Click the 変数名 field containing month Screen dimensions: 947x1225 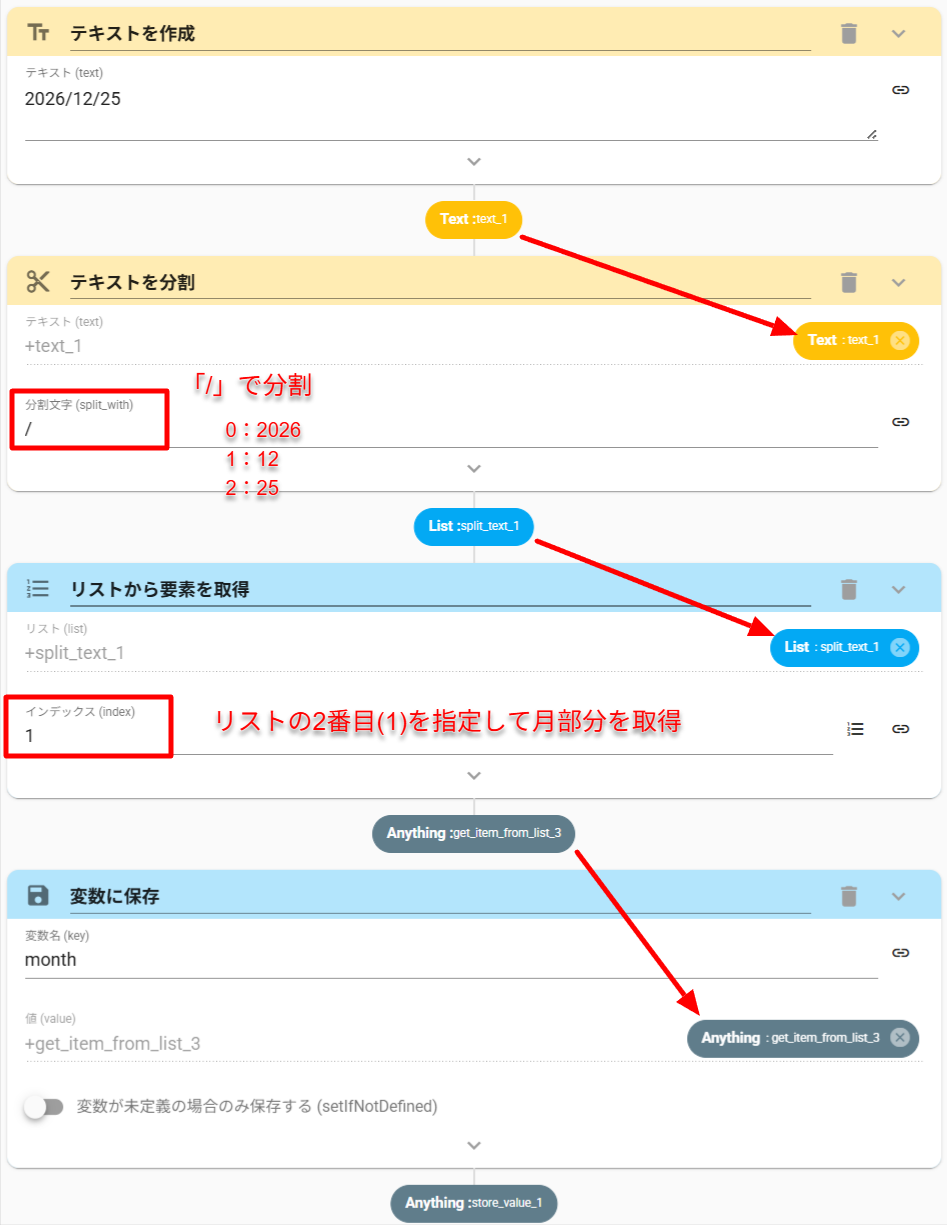point(450,959)
